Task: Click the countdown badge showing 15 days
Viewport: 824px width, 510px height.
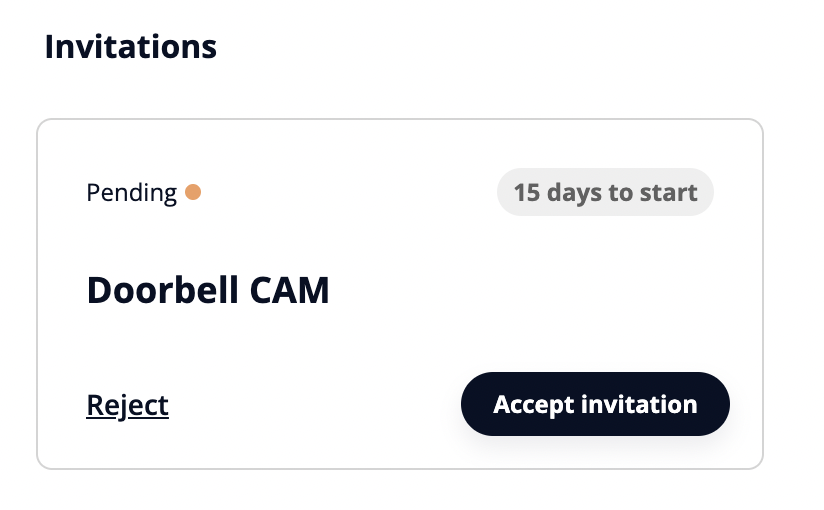Action: point(605,192)
